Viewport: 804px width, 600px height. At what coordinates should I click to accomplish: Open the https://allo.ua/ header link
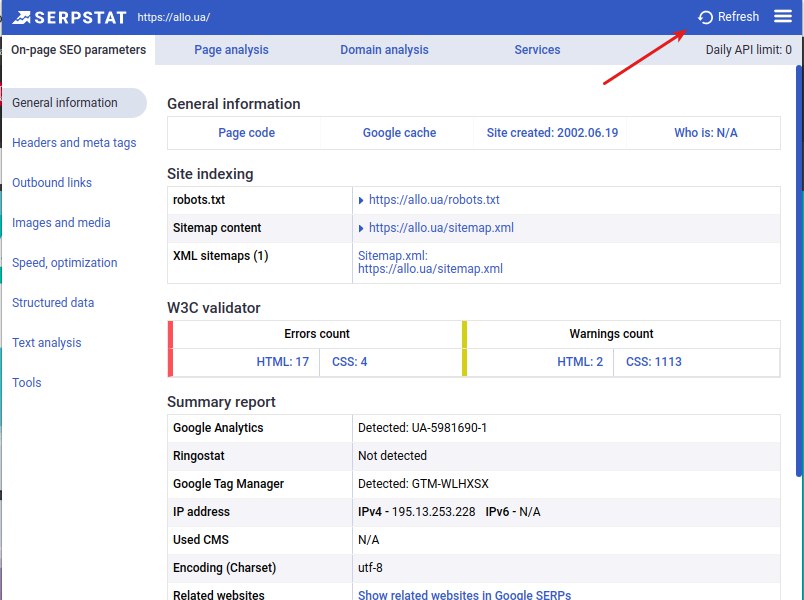[173, 17]
